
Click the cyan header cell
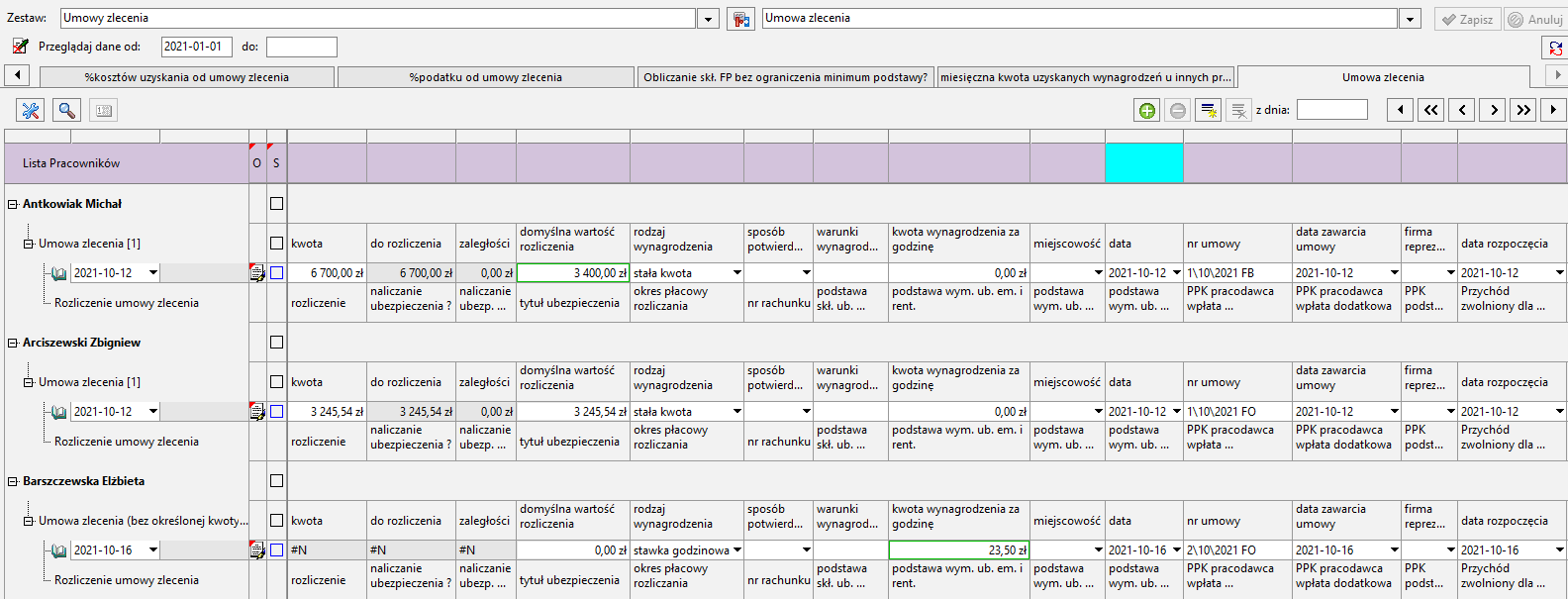tap(1144, 163)
